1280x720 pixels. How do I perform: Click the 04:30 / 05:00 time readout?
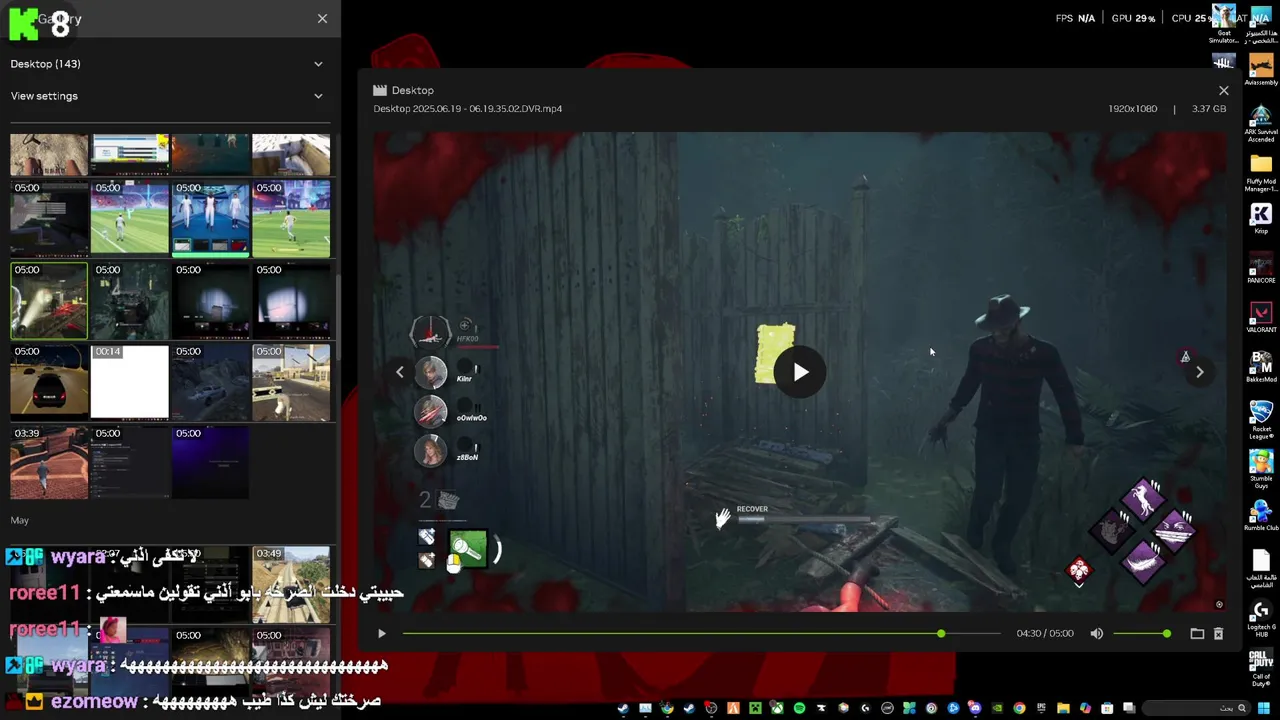[1045, 633]
